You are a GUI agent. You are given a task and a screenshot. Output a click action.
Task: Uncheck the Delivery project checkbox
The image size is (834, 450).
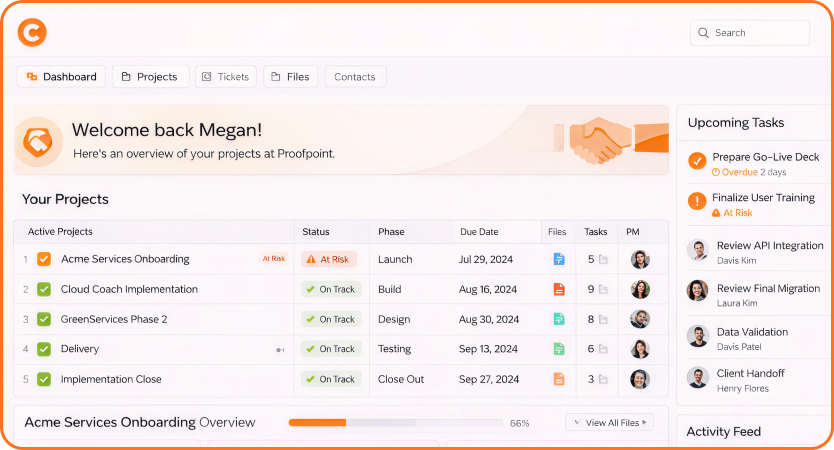click(x=44, y=349)
